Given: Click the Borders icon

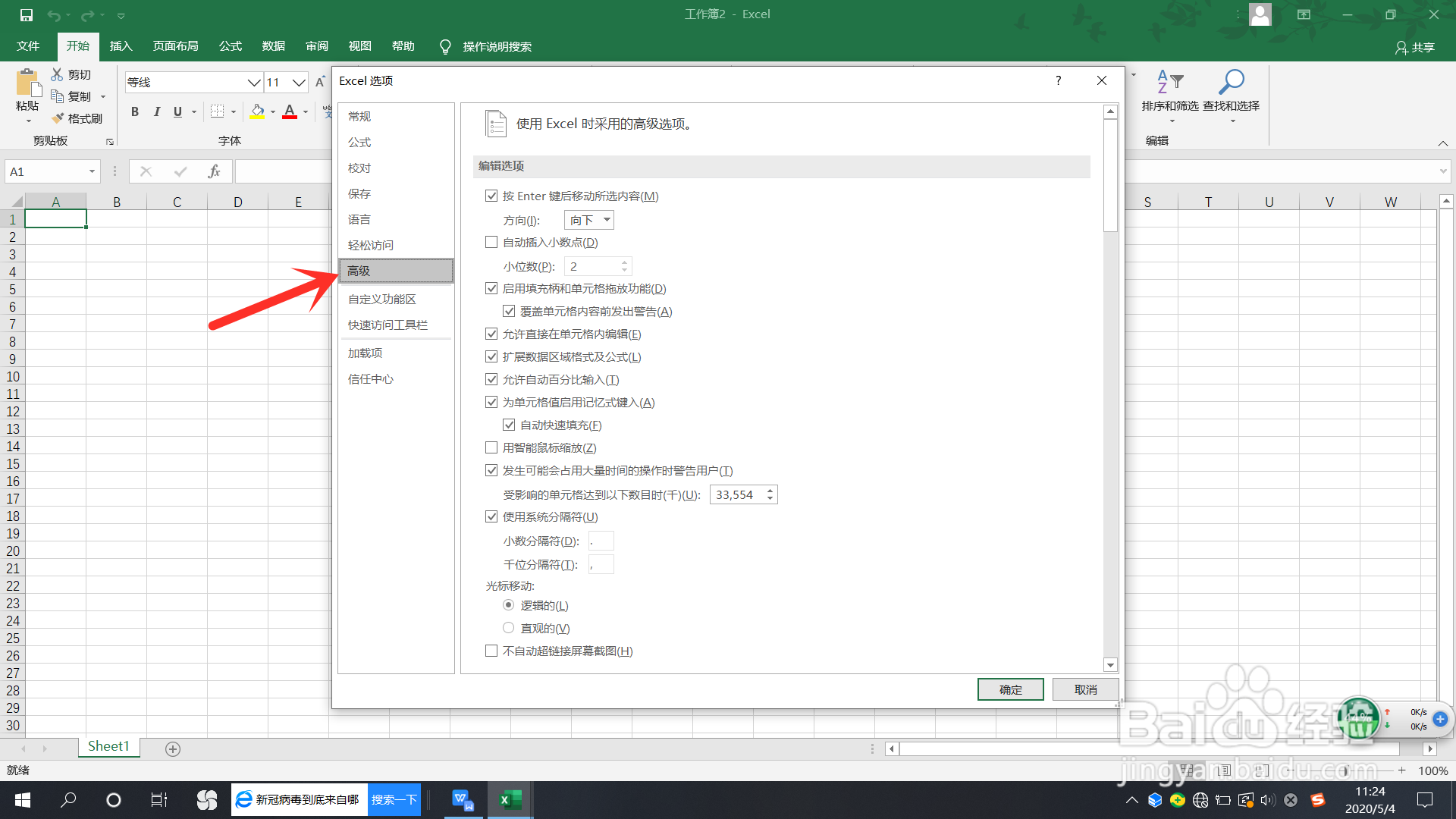Looking at the screenshot, I should 217,111.
